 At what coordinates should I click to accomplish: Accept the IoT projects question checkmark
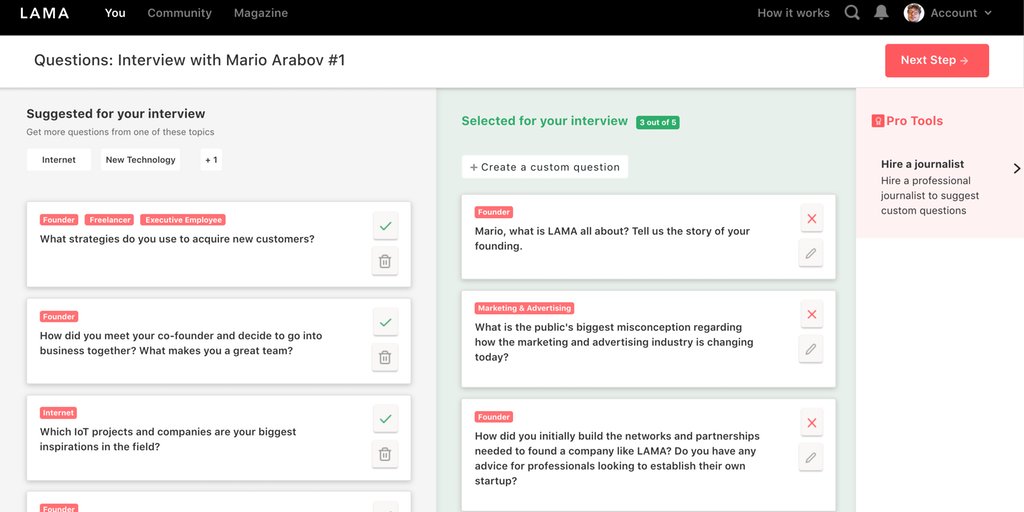[385, 419]
